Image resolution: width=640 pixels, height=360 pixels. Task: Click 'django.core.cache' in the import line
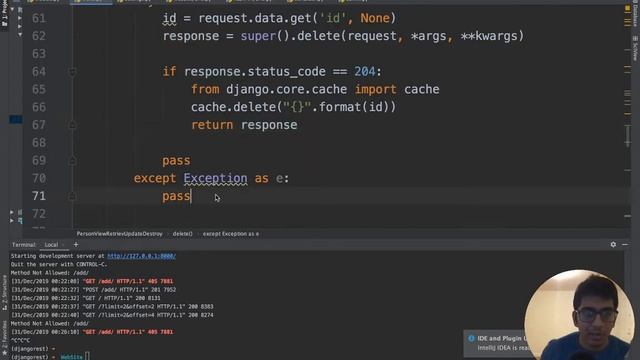point(287,89)
